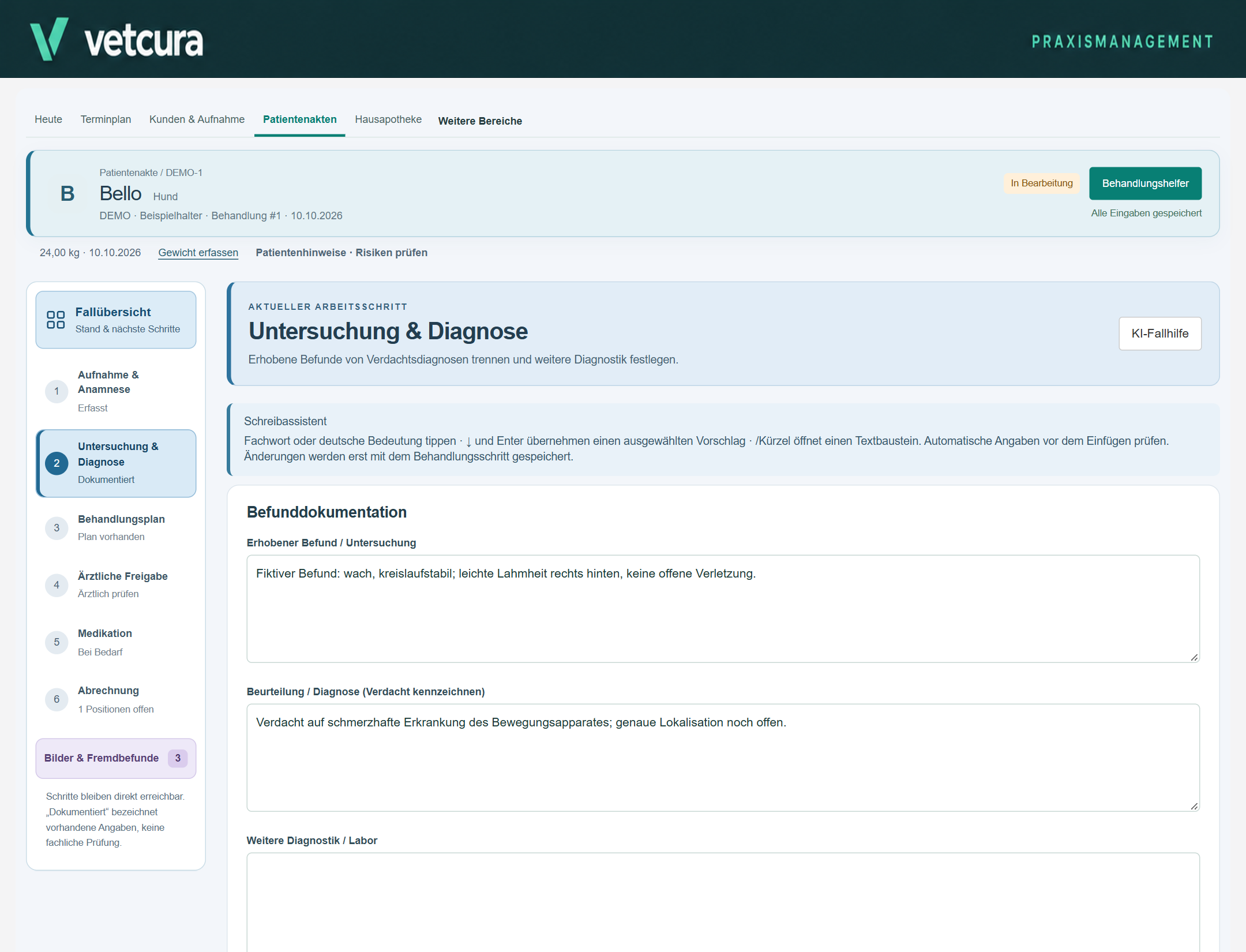
Task: Click into Erhobener Befund / Untersuchung field
Action: tap(723, 609)
